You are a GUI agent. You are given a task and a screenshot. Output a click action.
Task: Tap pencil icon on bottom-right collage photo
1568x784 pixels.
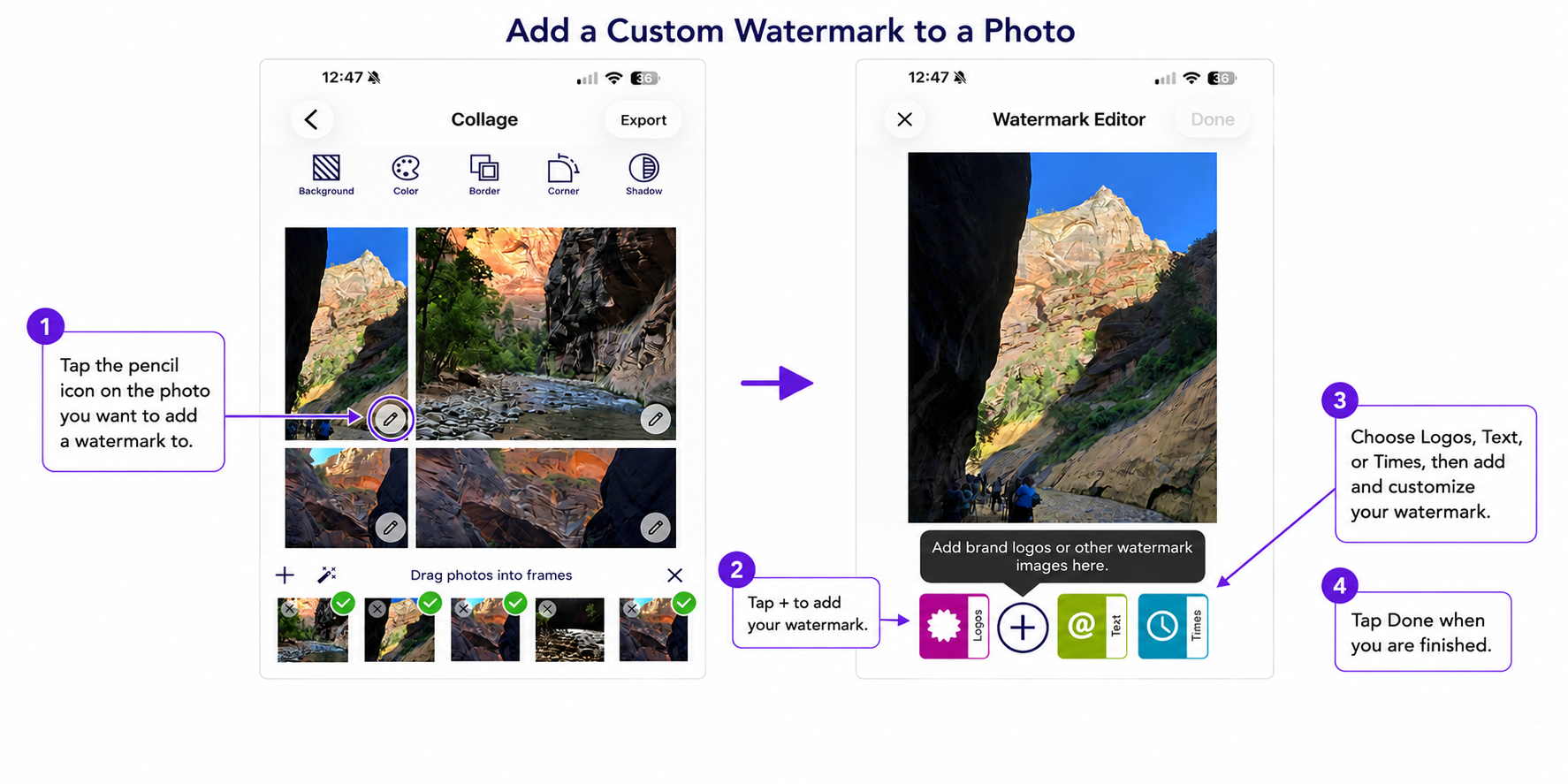click(x=655, y=528)
